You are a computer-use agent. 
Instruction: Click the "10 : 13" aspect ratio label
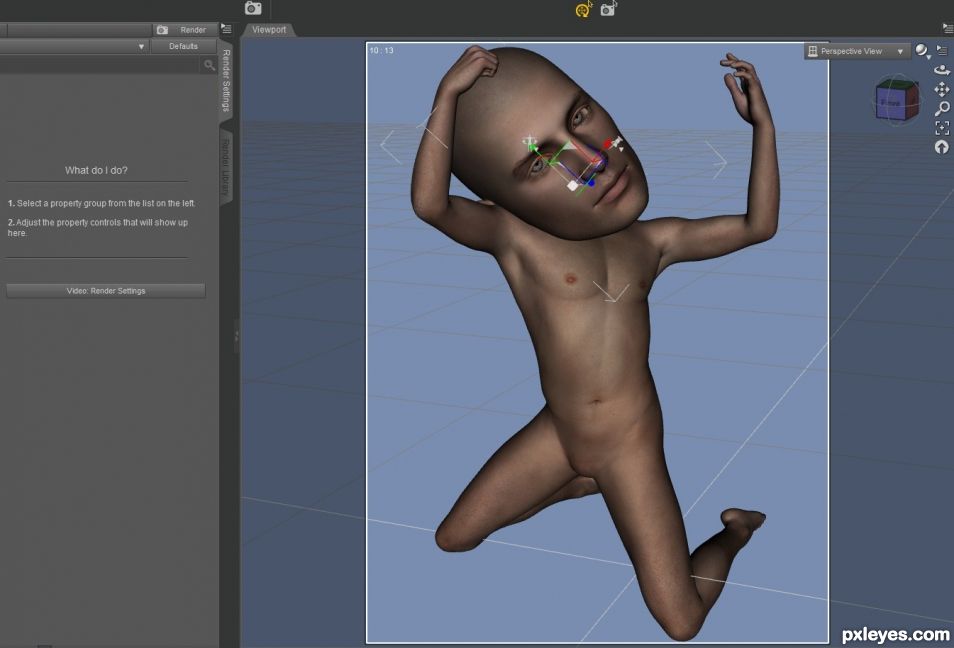(381, 51)
